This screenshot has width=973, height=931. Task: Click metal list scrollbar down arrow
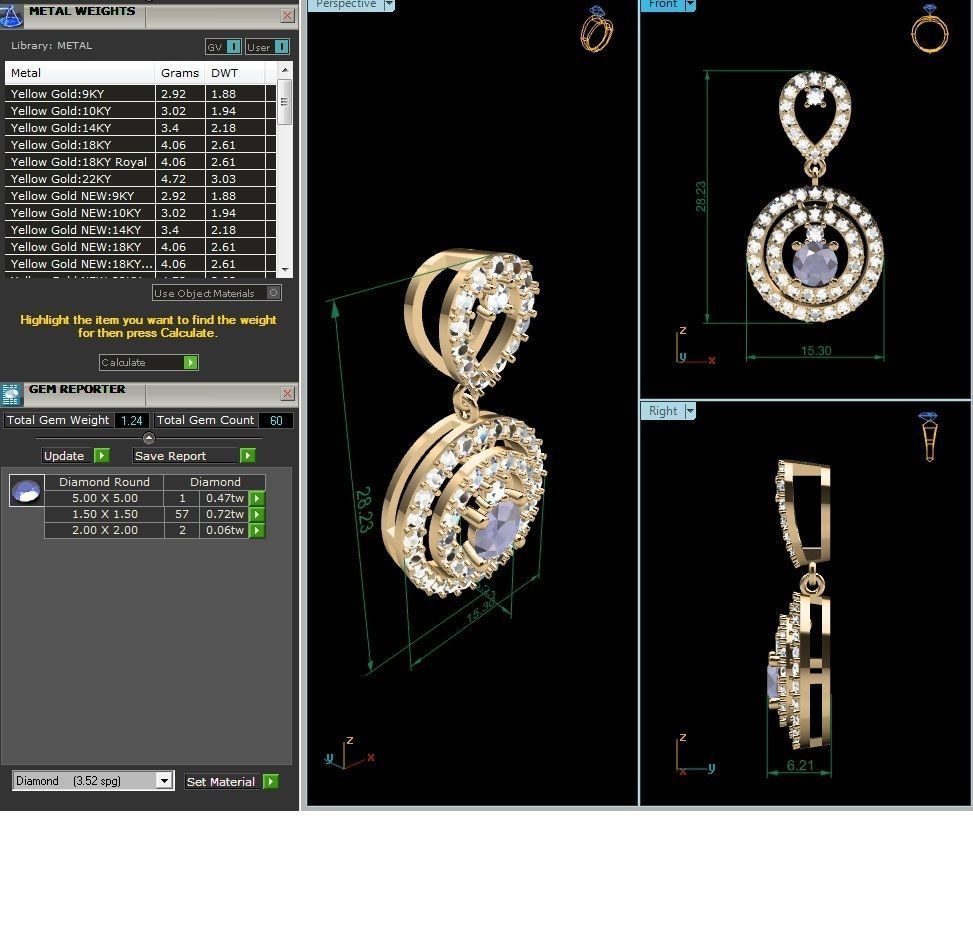[x=285, y=270]
